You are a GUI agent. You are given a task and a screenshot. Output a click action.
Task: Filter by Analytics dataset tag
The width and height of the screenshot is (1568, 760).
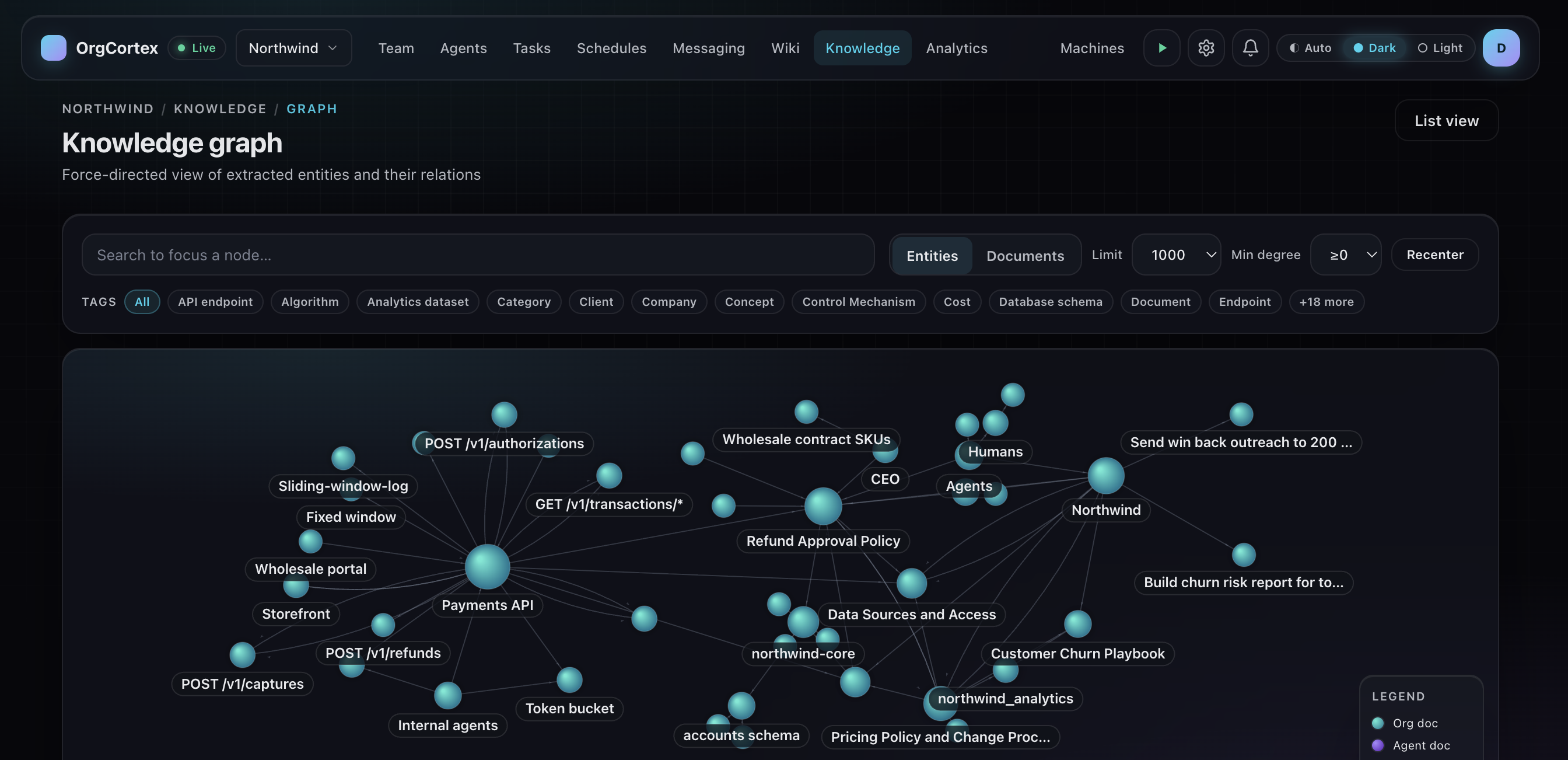[418, 301]
